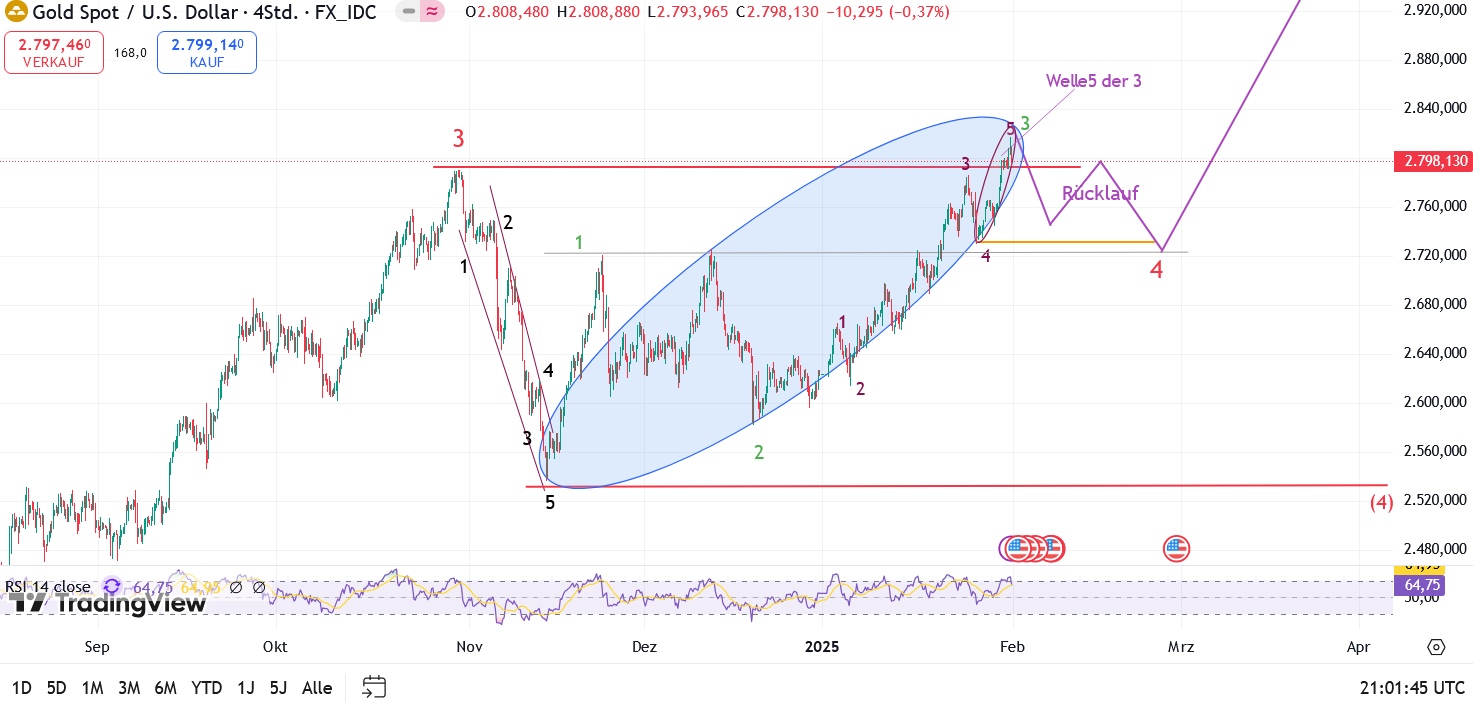1473x709 pixels.
Task: Select the YTD time range
Action: [207, 688]
